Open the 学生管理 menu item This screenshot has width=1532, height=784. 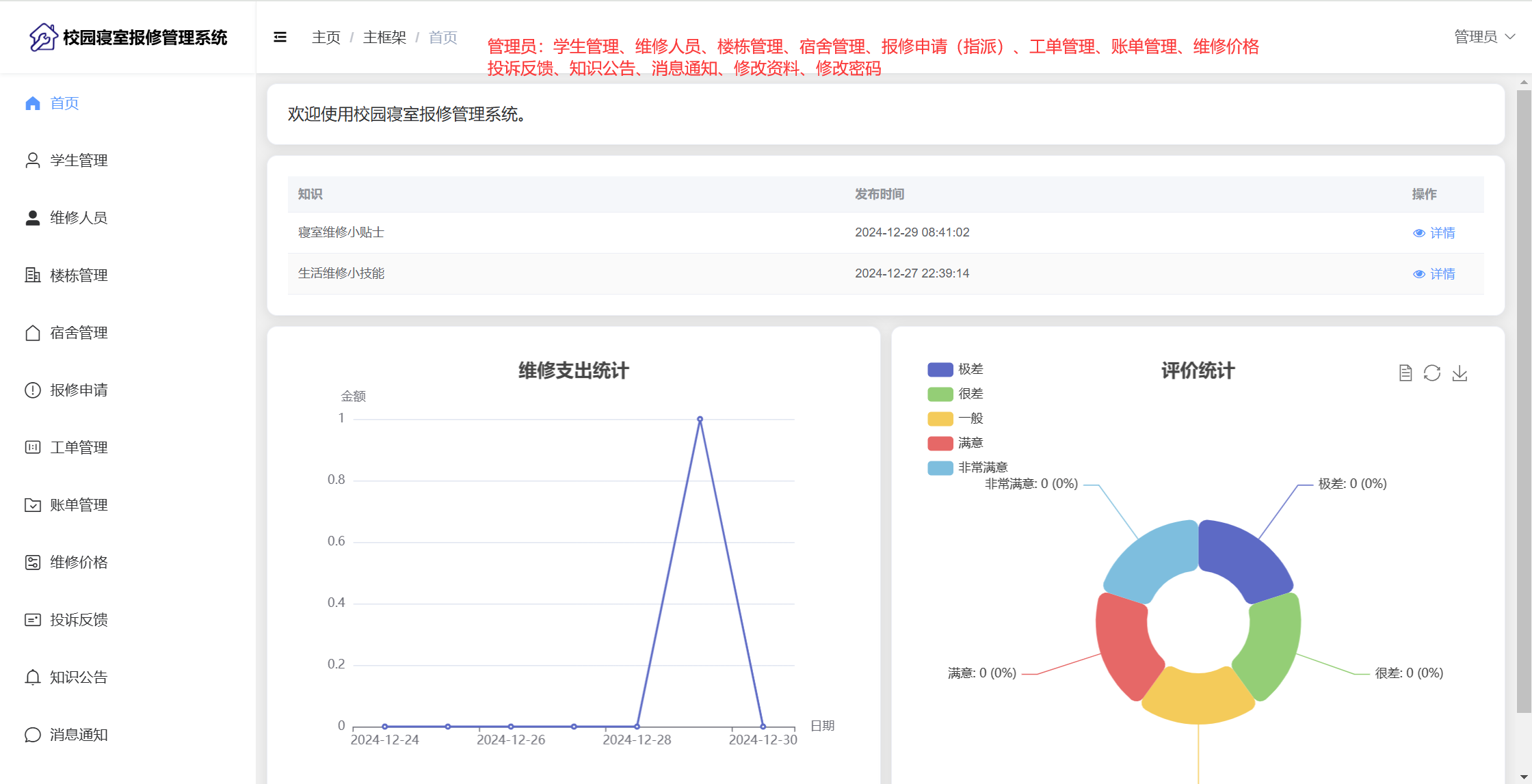tap(79, 161)
